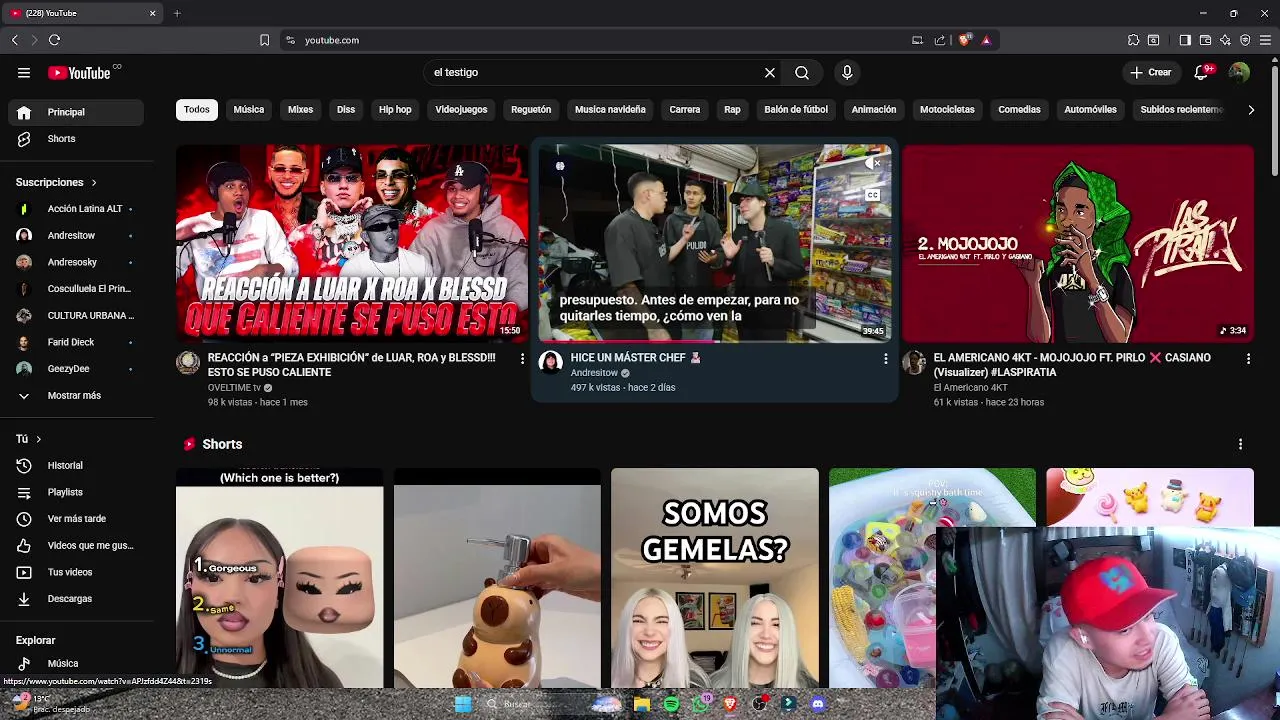Viewport: 1280px width, 720px height.
Task: Open Brave Rewards triangle icon
Action: point(986,40)
